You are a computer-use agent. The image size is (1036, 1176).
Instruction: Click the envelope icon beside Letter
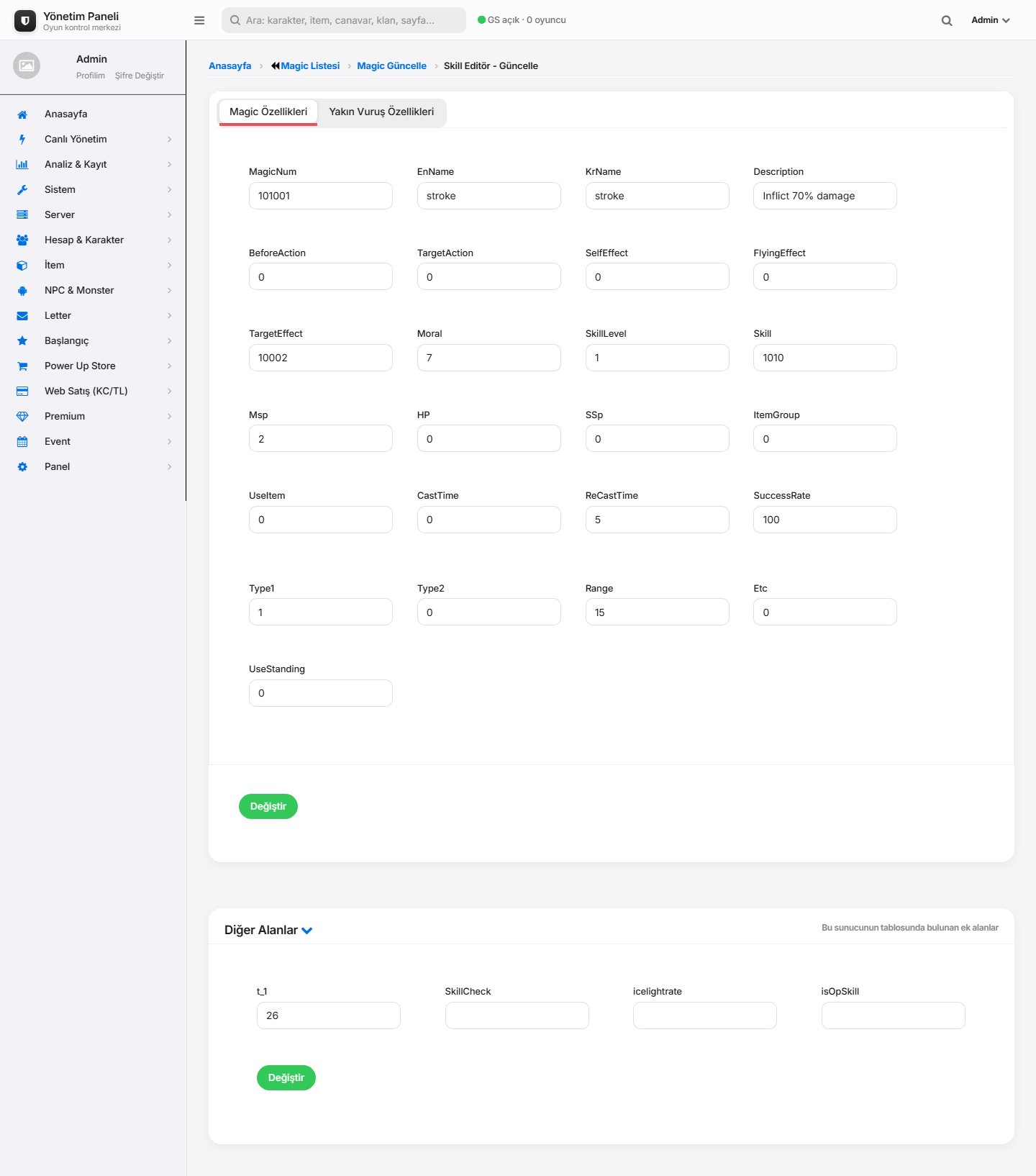(22, 316)
